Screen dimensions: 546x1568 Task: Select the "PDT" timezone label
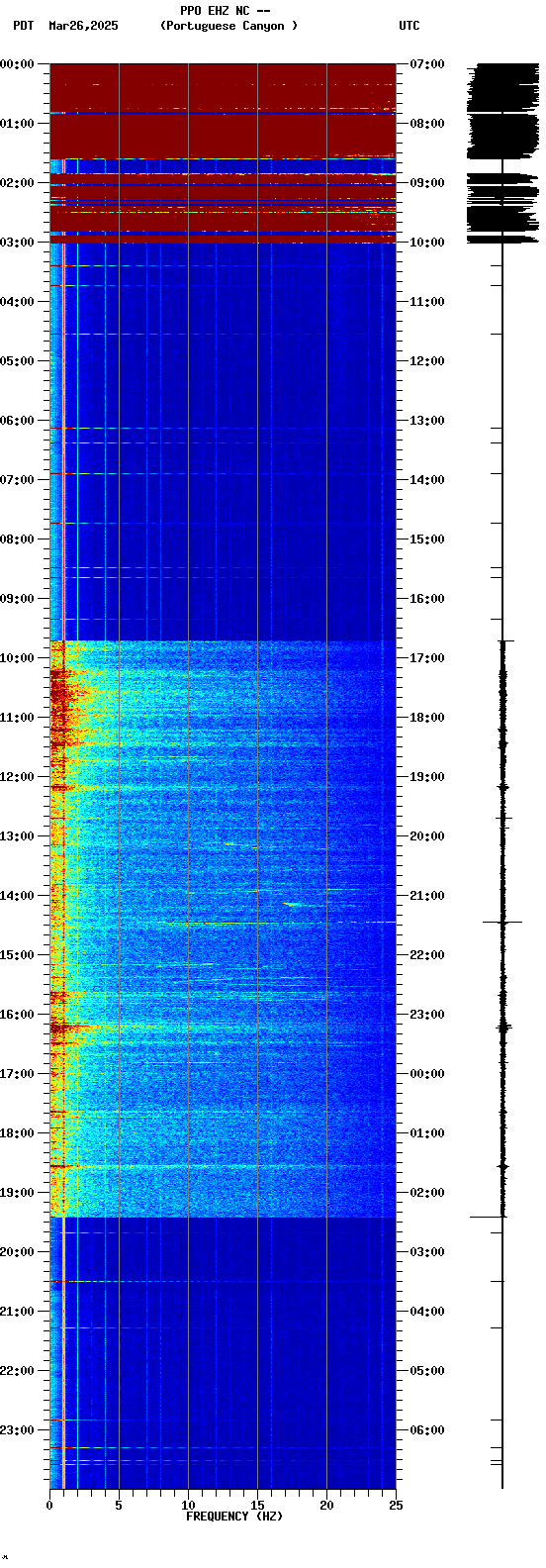(23, 26)
